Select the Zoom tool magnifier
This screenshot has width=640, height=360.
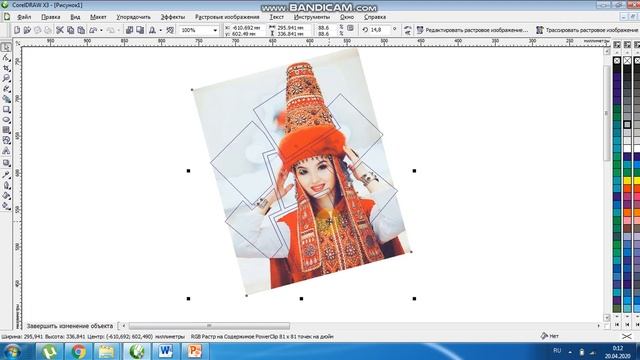6,78
